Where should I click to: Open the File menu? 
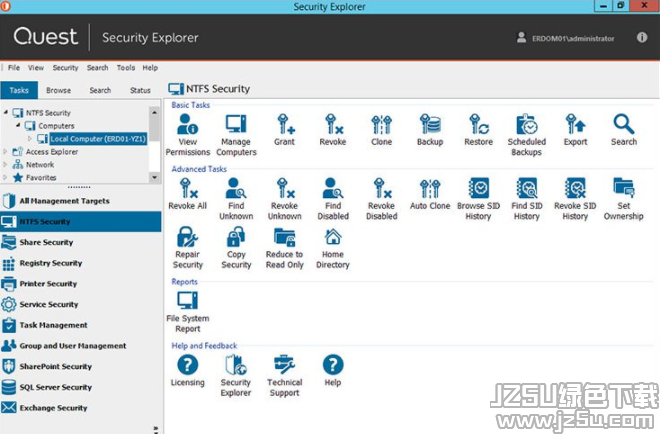pos(14,68)
